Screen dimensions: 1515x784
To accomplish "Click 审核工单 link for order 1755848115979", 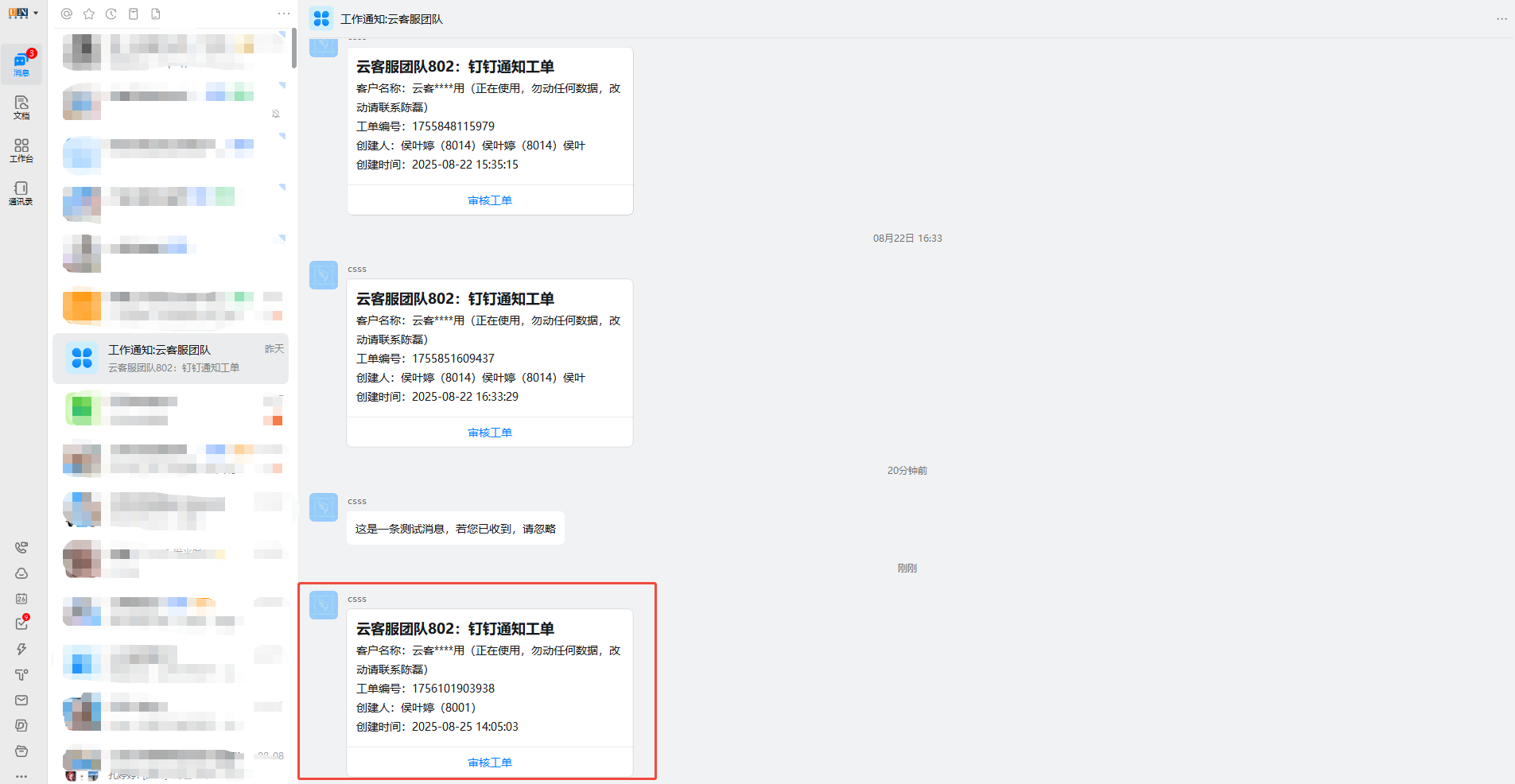I will 490,200.
